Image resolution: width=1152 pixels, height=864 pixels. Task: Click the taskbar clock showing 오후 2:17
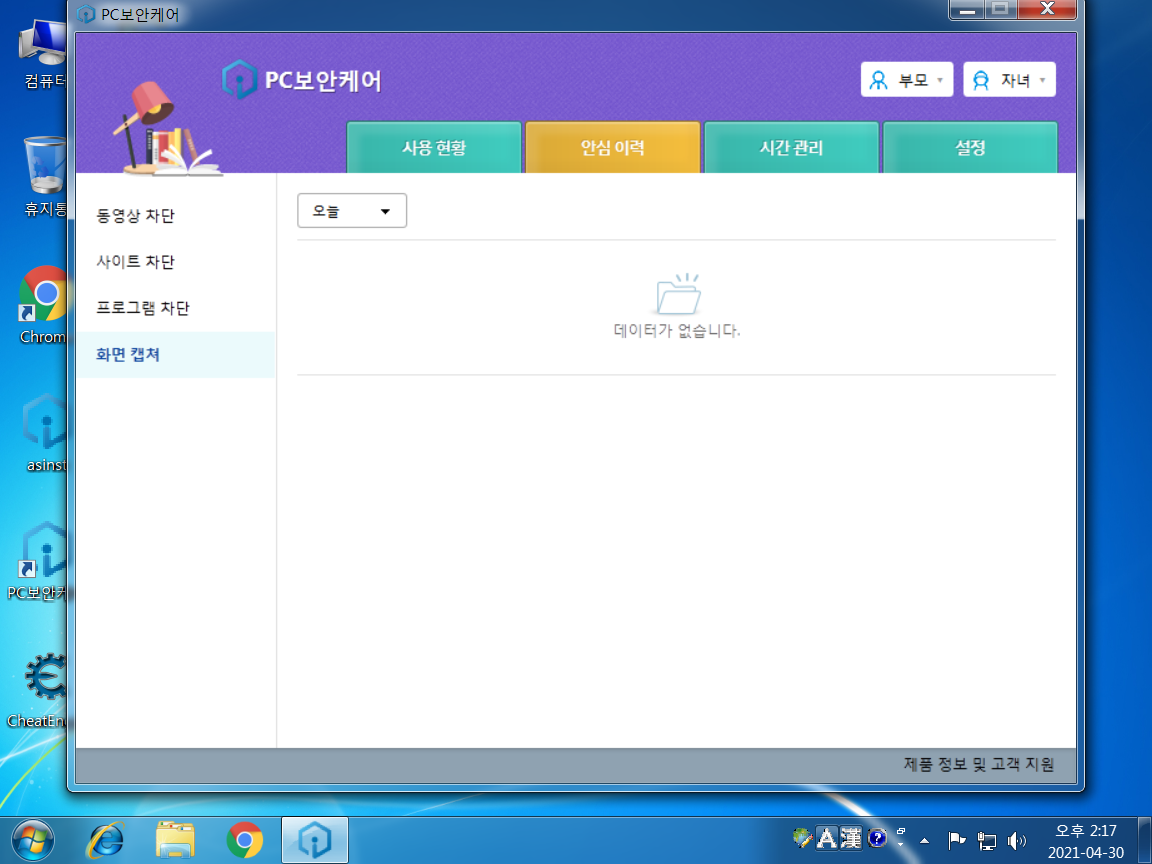(1085, 841)
